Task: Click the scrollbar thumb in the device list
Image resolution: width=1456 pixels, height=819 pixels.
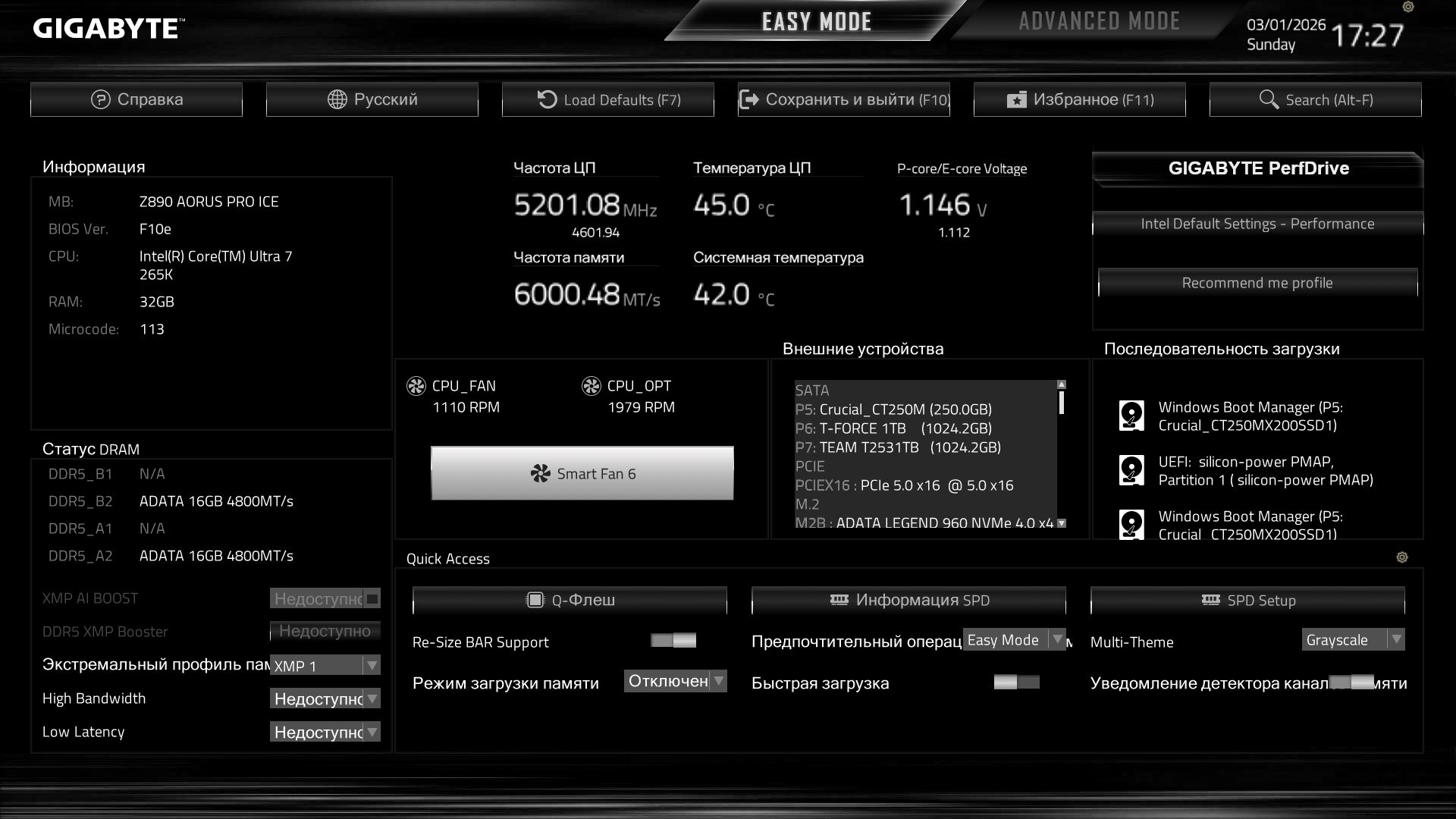Action: pos(1062,402)
